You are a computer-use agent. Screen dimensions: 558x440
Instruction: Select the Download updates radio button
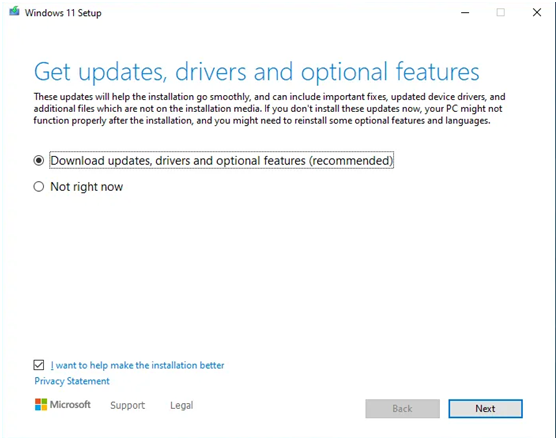[38, 161]
